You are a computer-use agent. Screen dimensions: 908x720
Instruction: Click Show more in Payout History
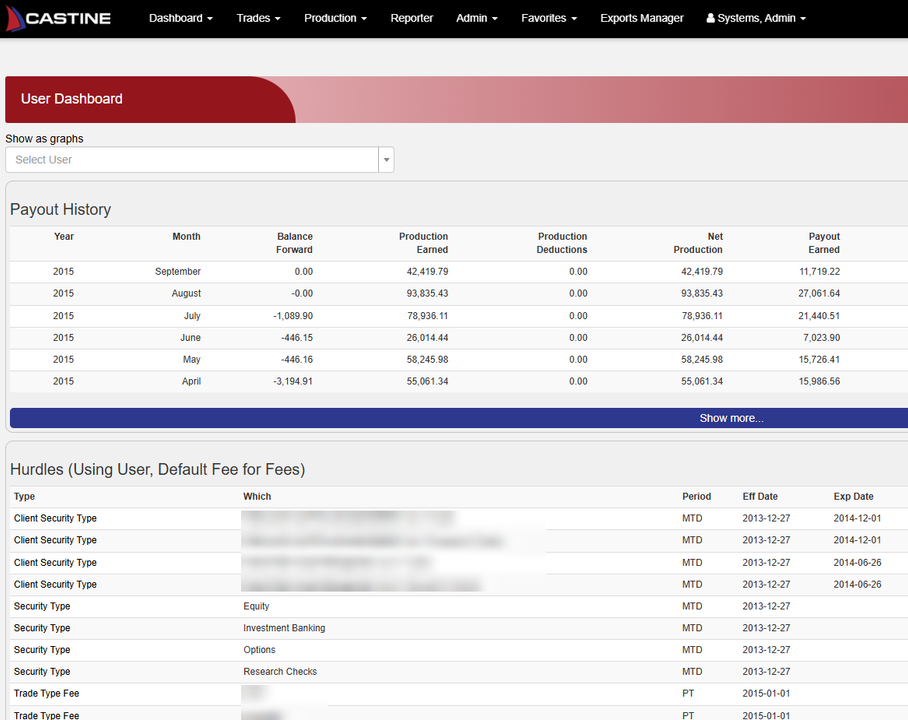point(731,418)
